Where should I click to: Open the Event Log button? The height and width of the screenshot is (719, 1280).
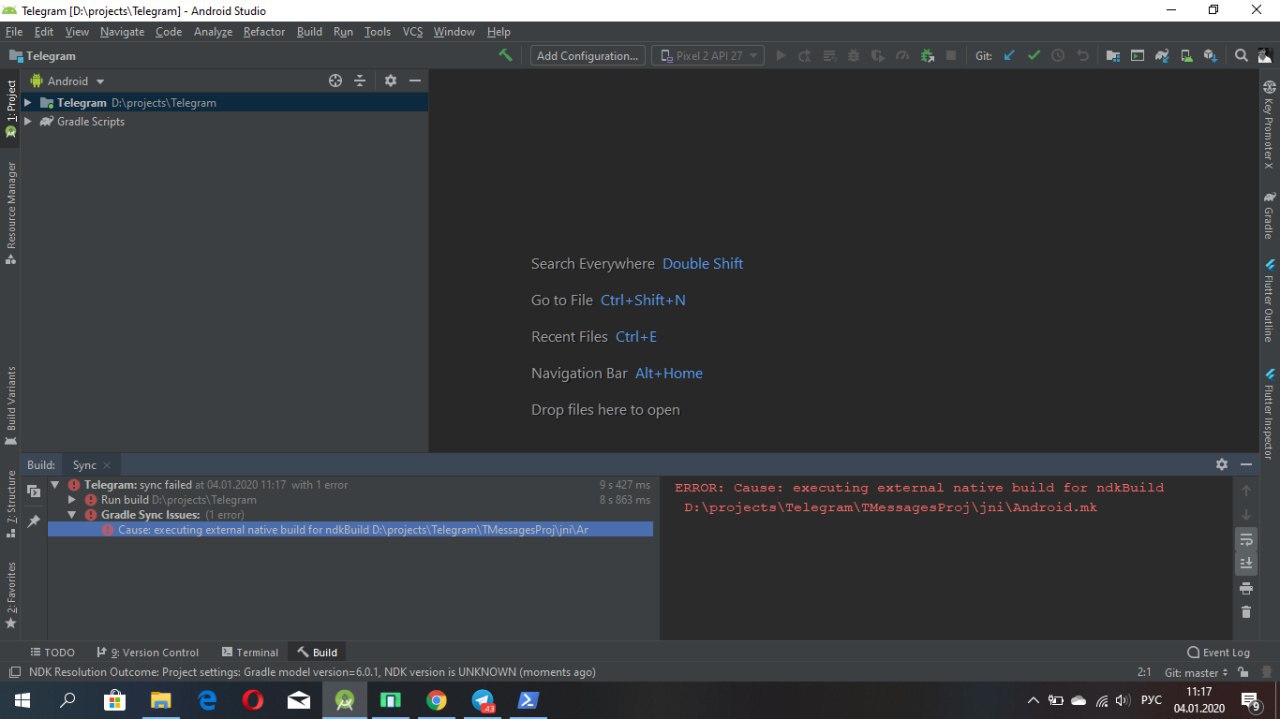click(1218, 652)
